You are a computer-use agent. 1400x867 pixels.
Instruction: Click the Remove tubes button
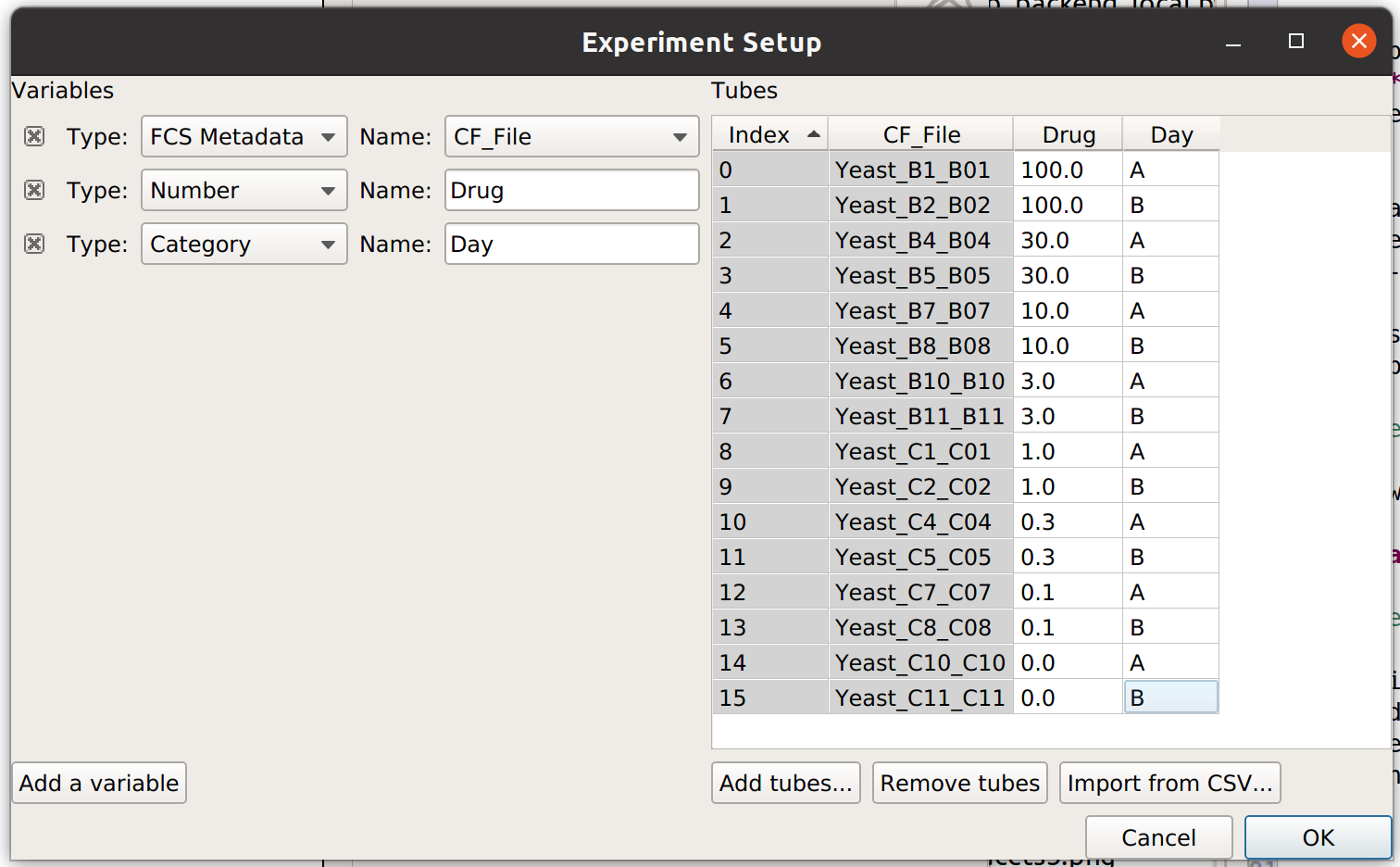(960, 783)
